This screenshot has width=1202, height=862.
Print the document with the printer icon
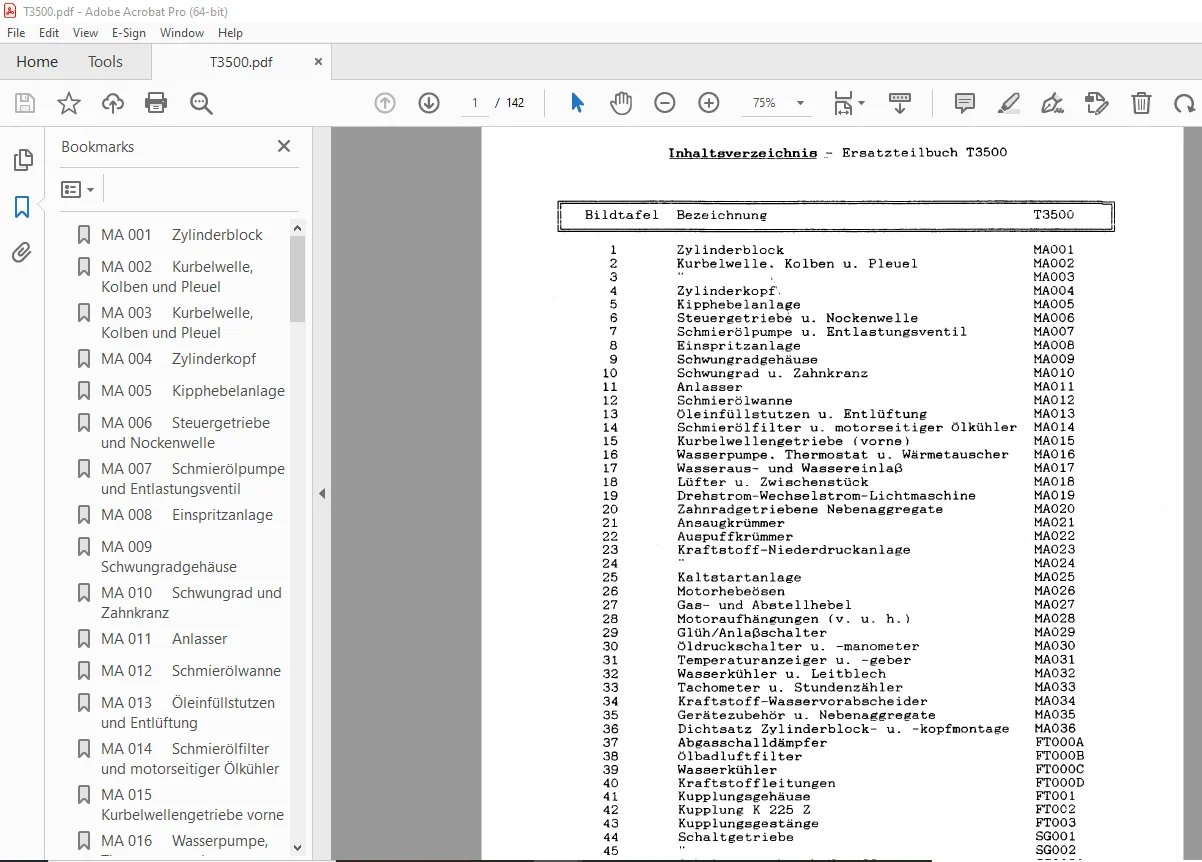pyautogui.click(x=156, y=103)
